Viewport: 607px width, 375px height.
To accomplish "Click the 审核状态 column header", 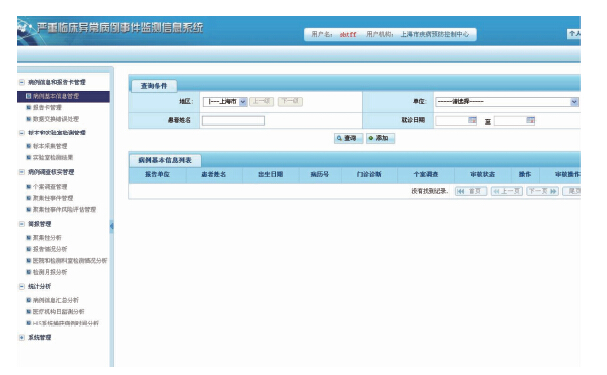I will pos(483,175).
